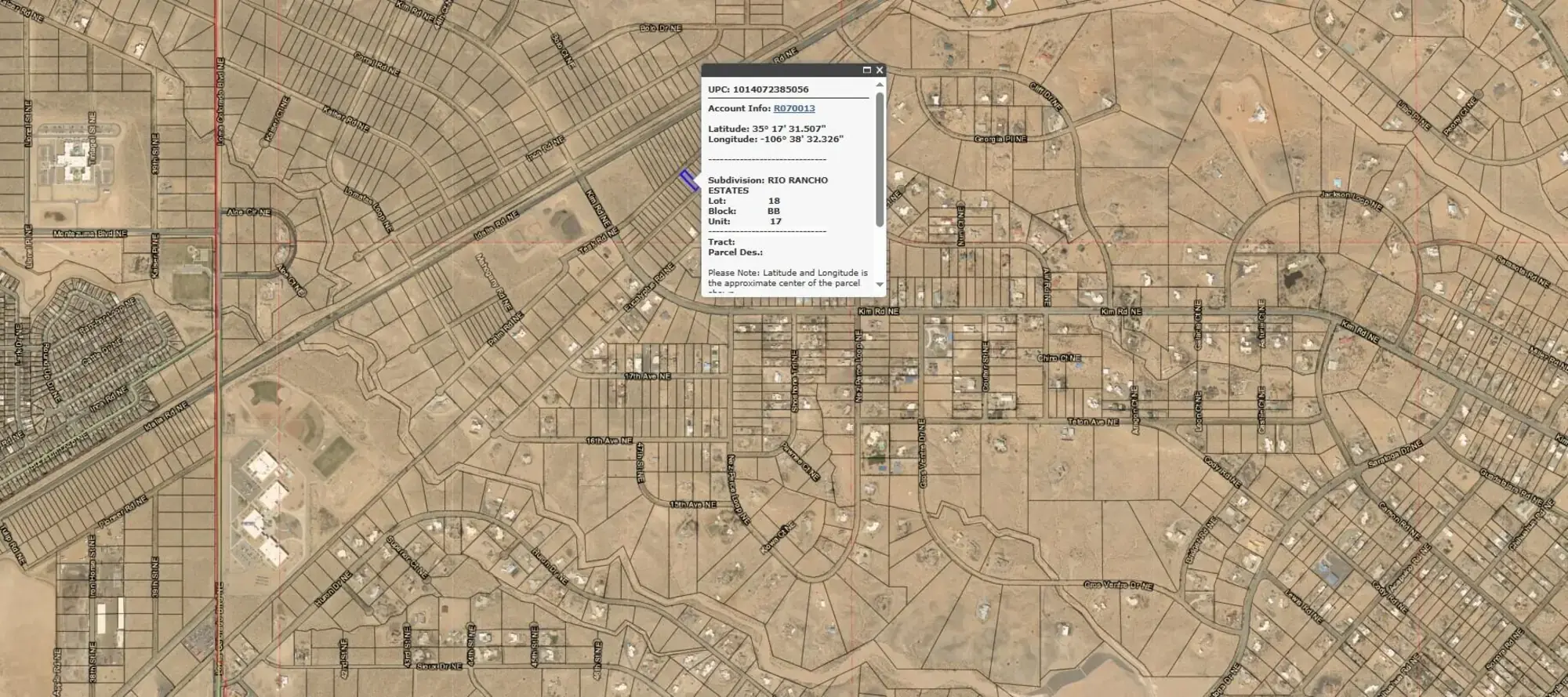Click the Talon Ave NE street label
1568x697 pixels.
pyautogui.click(x=1092, y=423)
